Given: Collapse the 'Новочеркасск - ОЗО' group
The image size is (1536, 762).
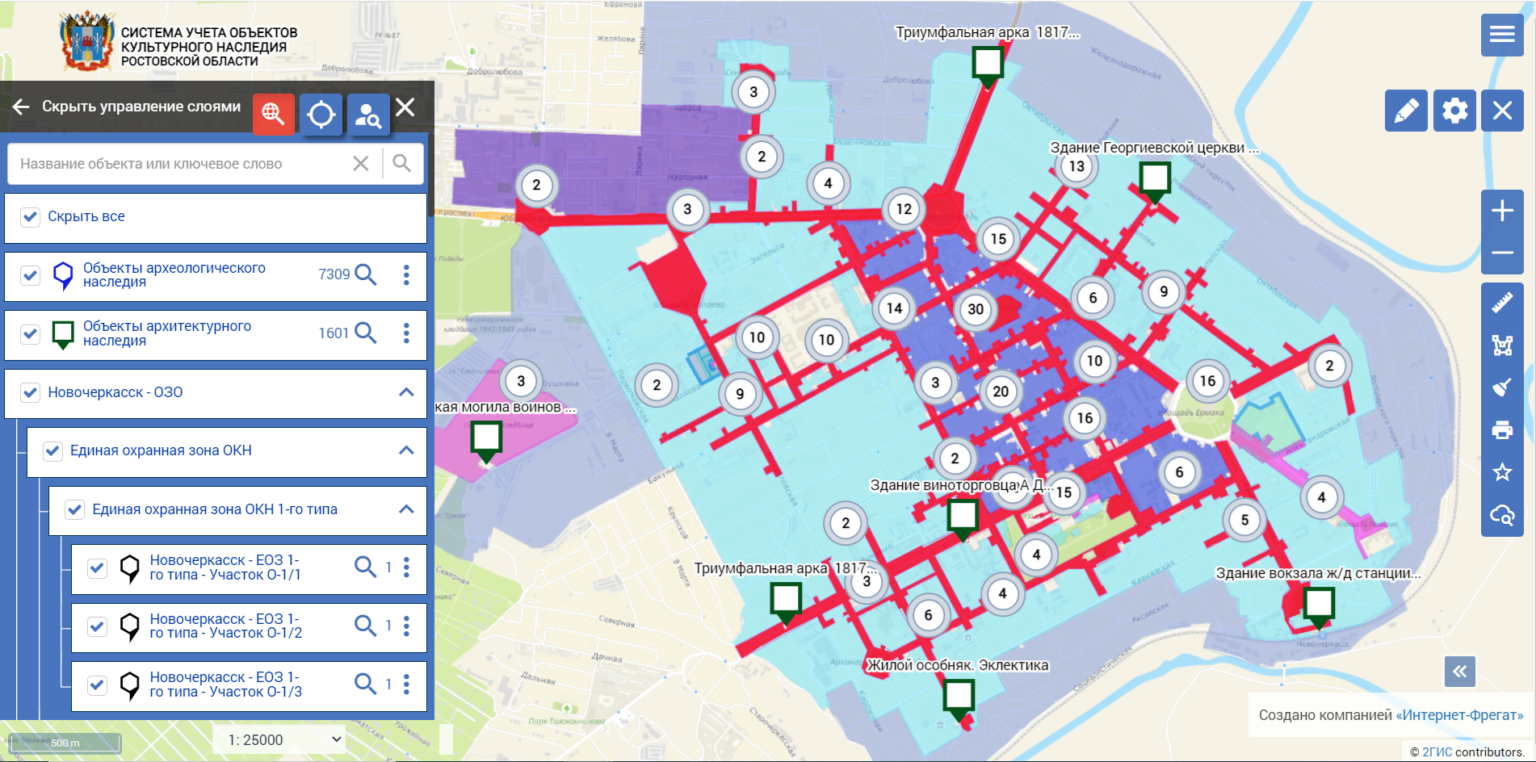Looking at the screenshot, I should pos(406,392).
